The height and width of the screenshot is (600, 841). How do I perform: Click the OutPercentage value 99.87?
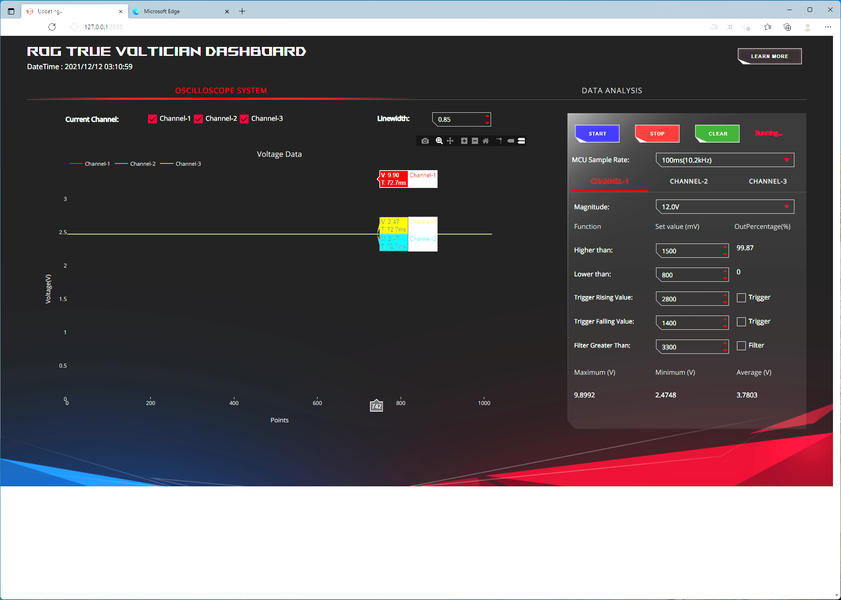pyautogui.click(x=745, y=248)
